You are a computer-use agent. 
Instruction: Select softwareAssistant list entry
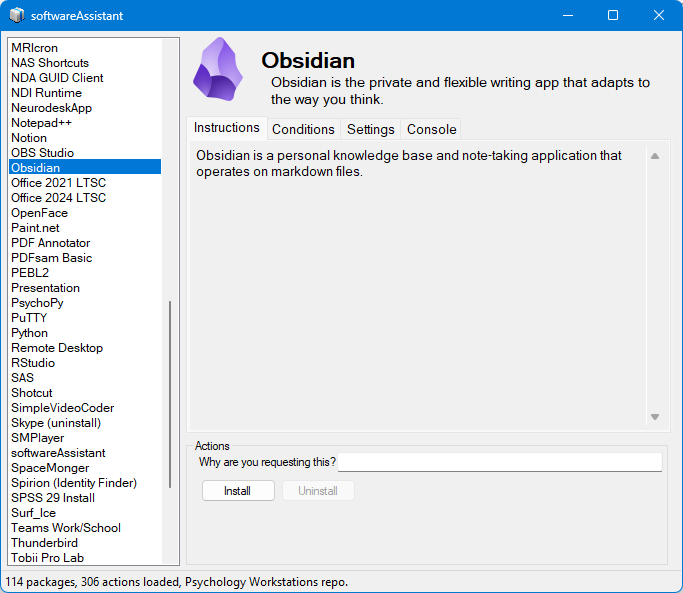click(85, 453)
